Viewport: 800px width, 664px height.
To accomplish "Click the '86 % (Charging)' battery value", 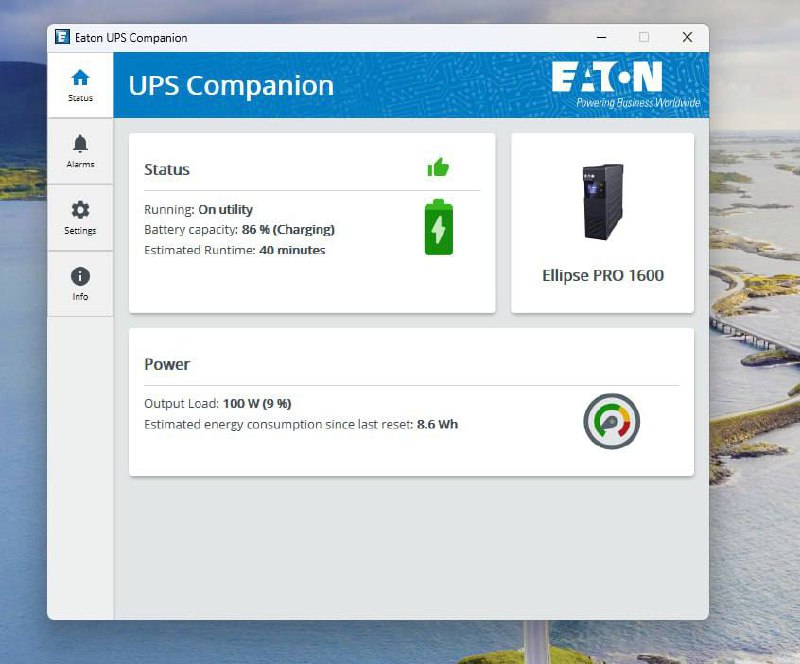I will pos(288,230).
